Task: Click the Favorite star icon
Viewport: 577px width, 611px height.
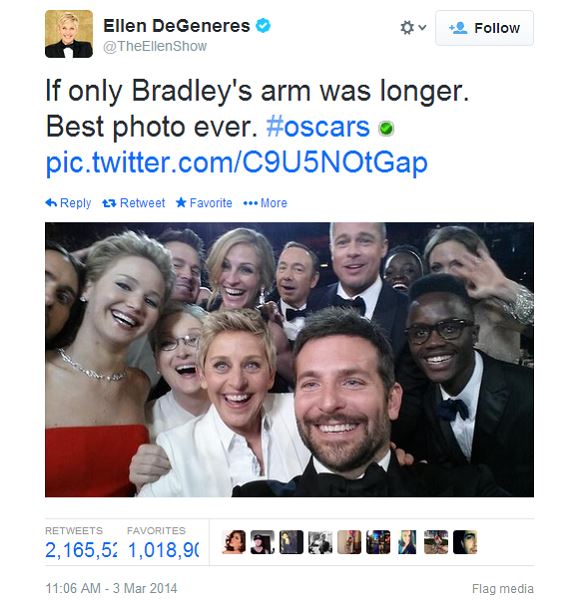Action: (x=181, y=202)
